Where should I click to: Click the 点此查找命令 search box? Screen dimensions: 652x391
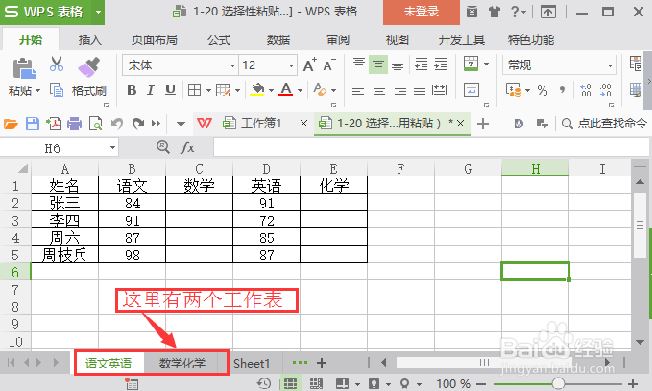(605, 123)
